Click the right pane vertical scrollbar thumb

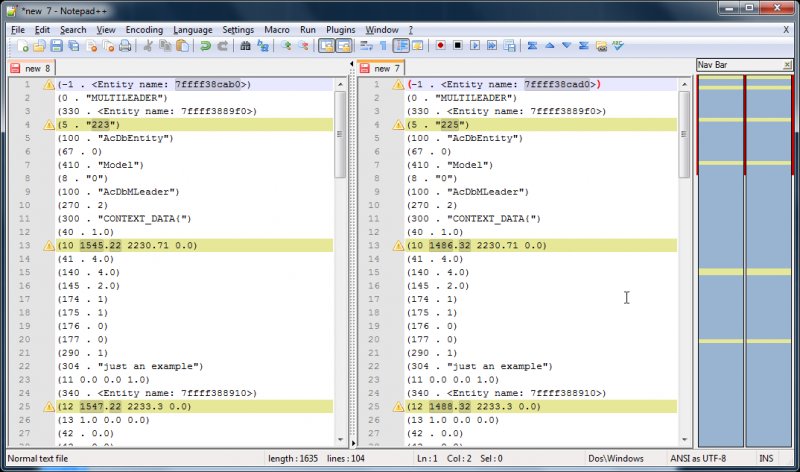click(x=684, y=135)
